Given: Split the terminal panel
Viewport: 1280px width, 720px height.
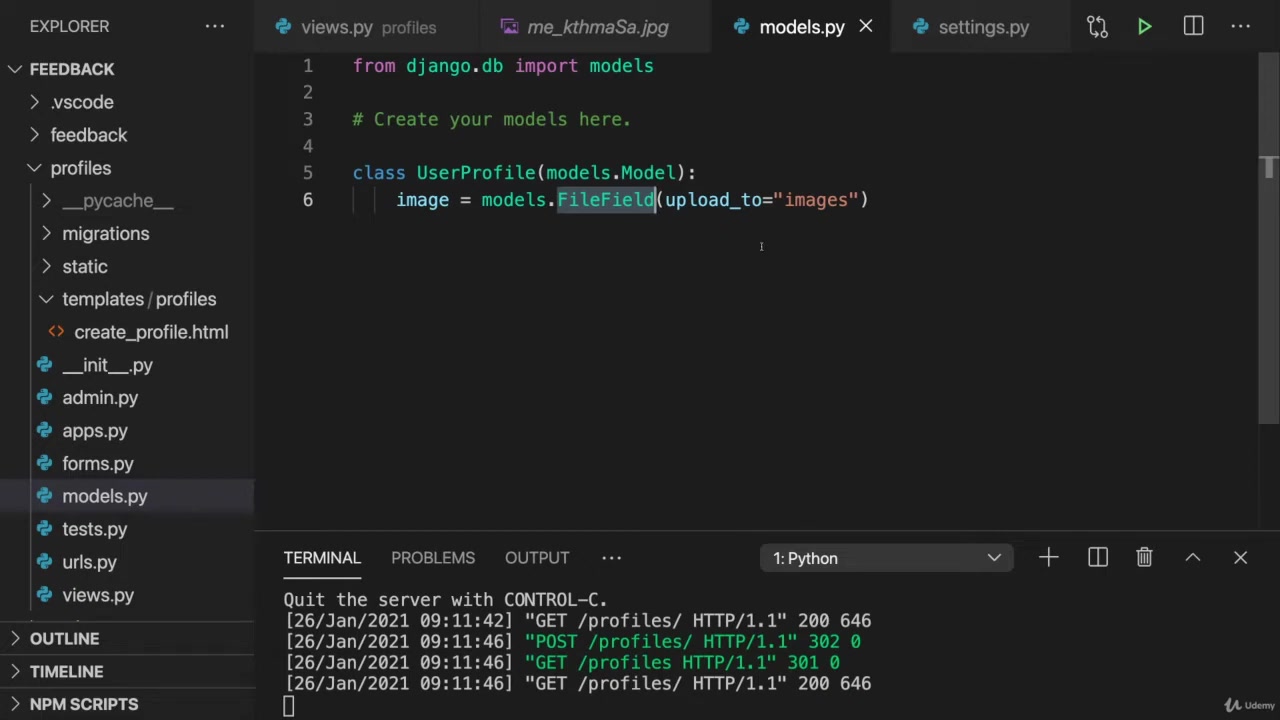Looking at the screenshot, I should [x=1097, y=558].
